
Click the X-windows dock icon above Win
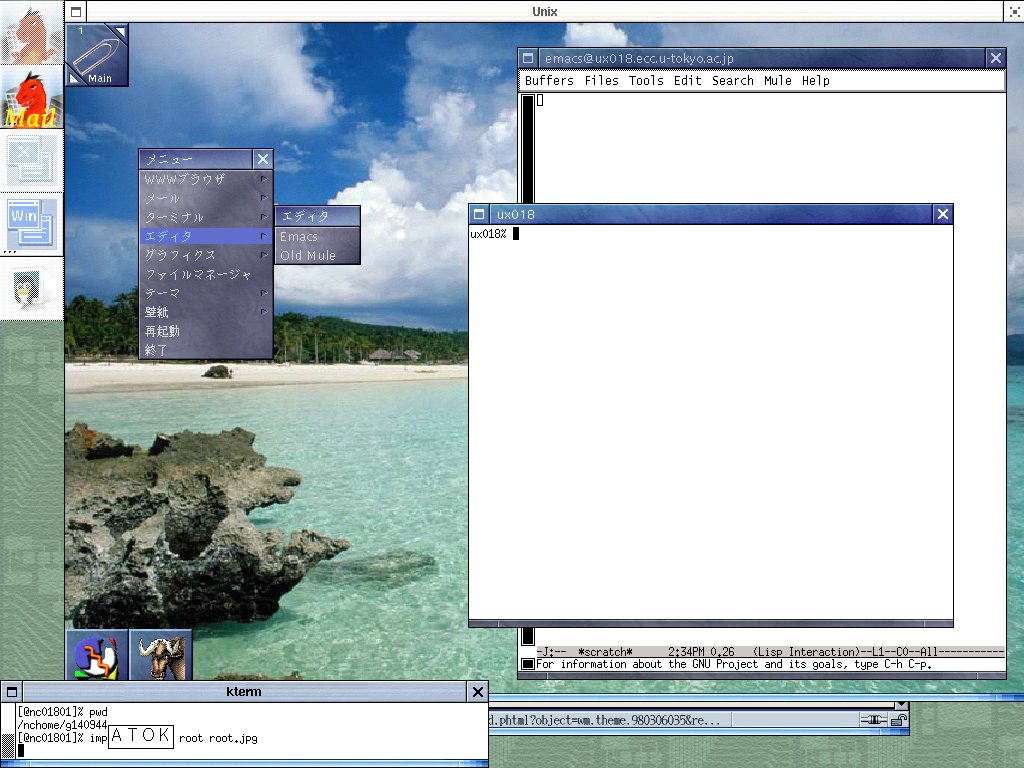tap(32, 160)
